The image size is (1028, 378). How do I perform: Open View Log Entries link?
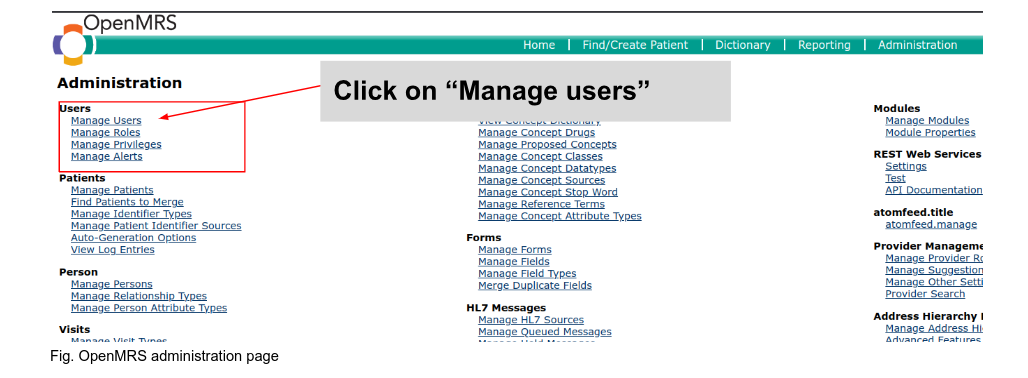113,250
